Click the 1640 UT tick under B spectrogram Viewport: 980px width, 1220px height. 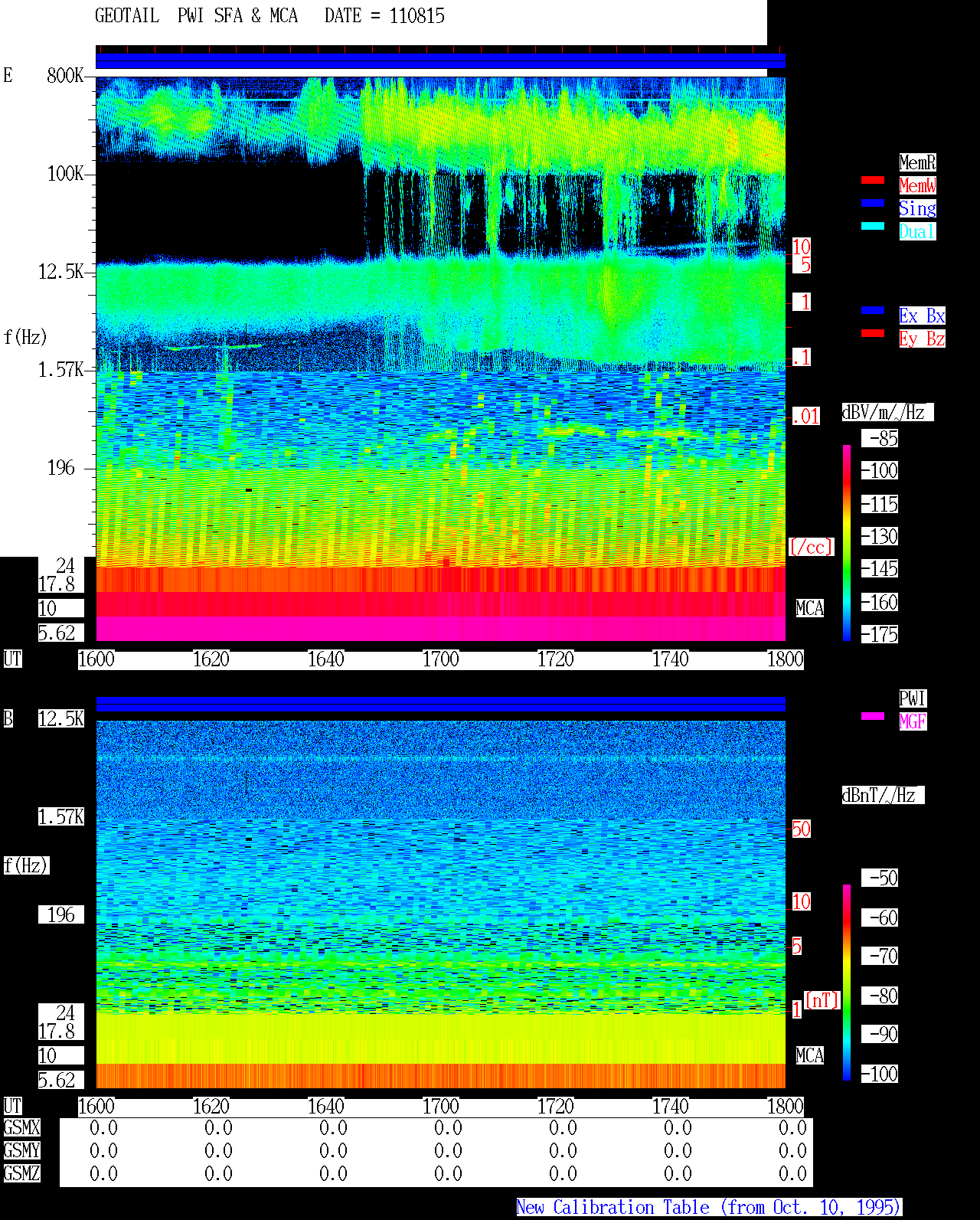tap(326, 1107)
